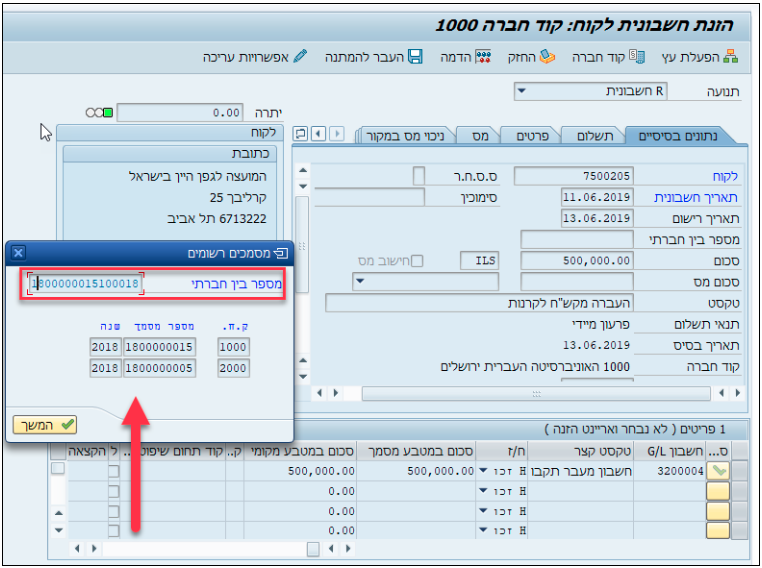The height and width of the screenshot is (568, 762).
Task: Click the ILS currency field
Action: click(x=480, y=261)
